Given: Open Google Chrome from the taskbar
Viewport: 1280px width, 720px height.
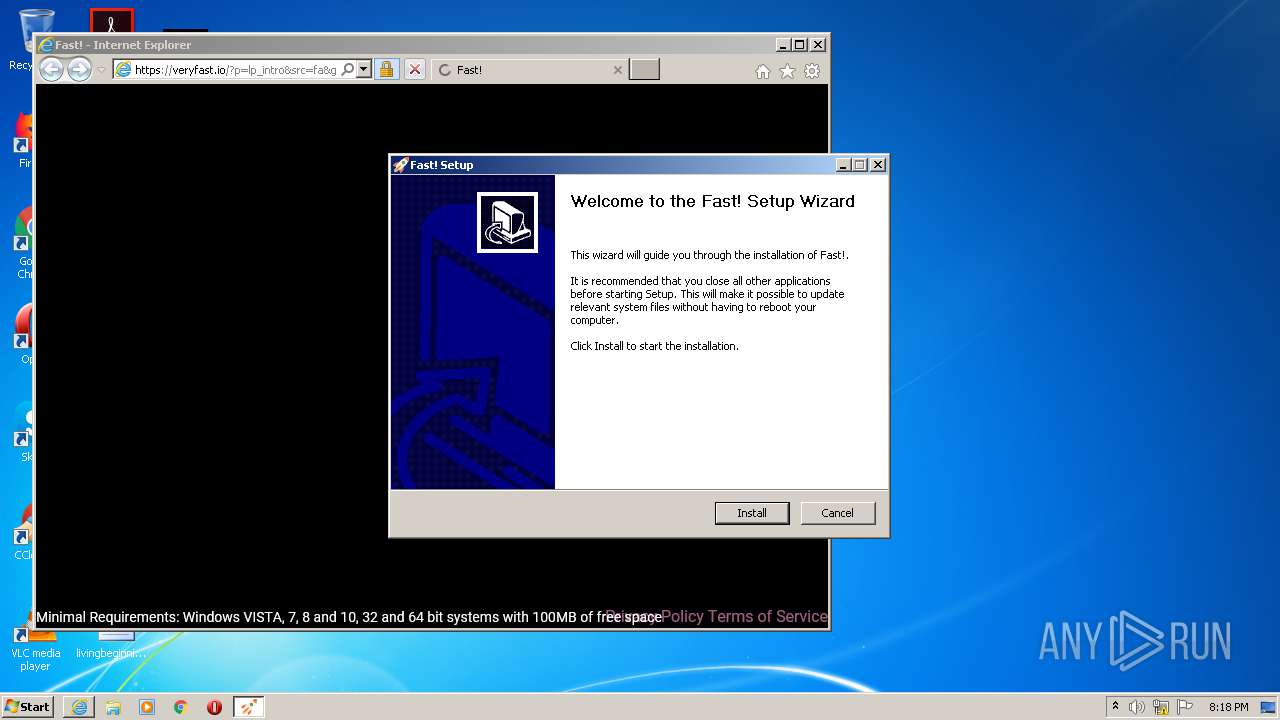Looking at the screenshot, I should click(x=181, y=707).
